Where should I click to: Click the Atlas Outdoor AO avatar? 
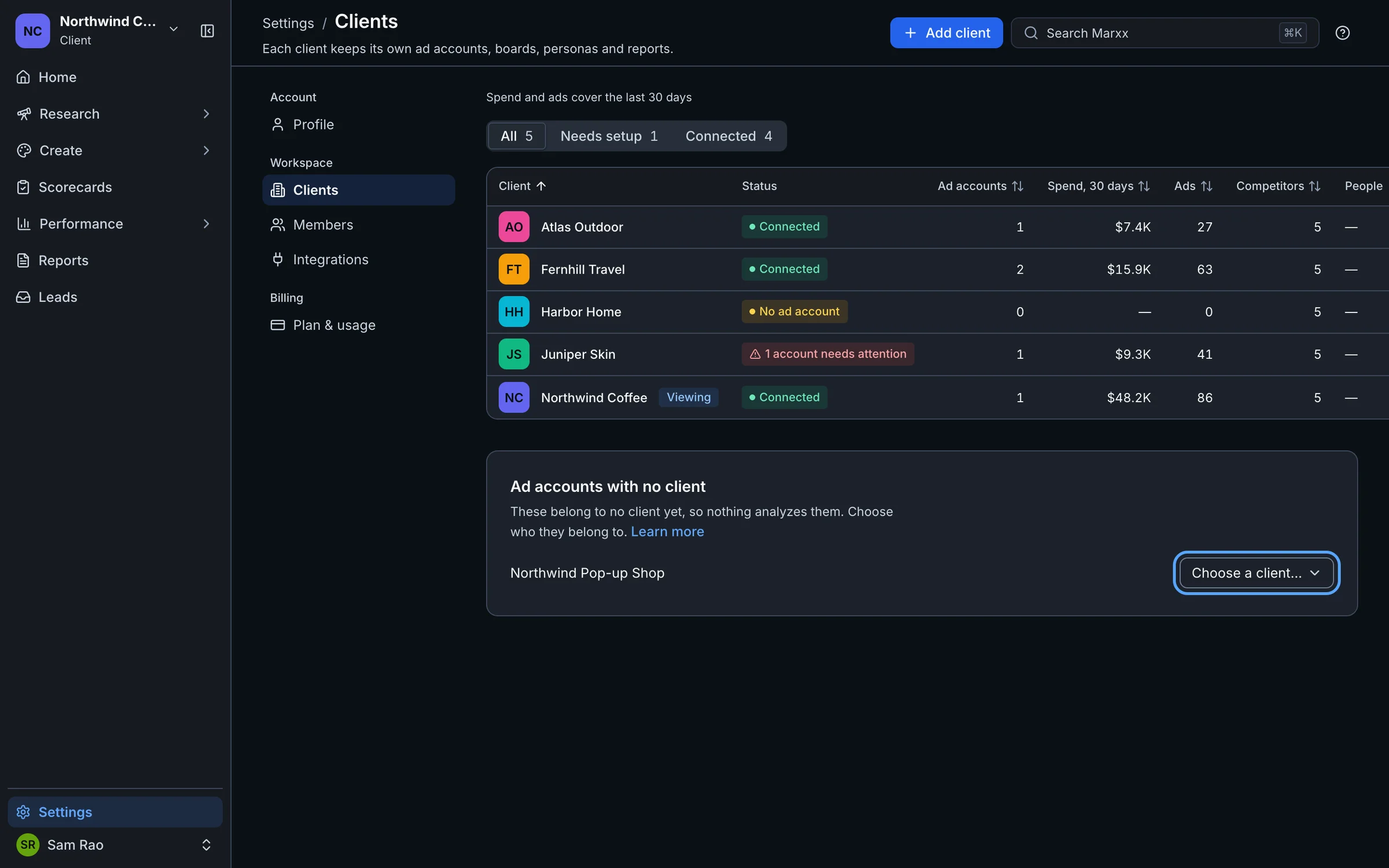click(514, 227)
